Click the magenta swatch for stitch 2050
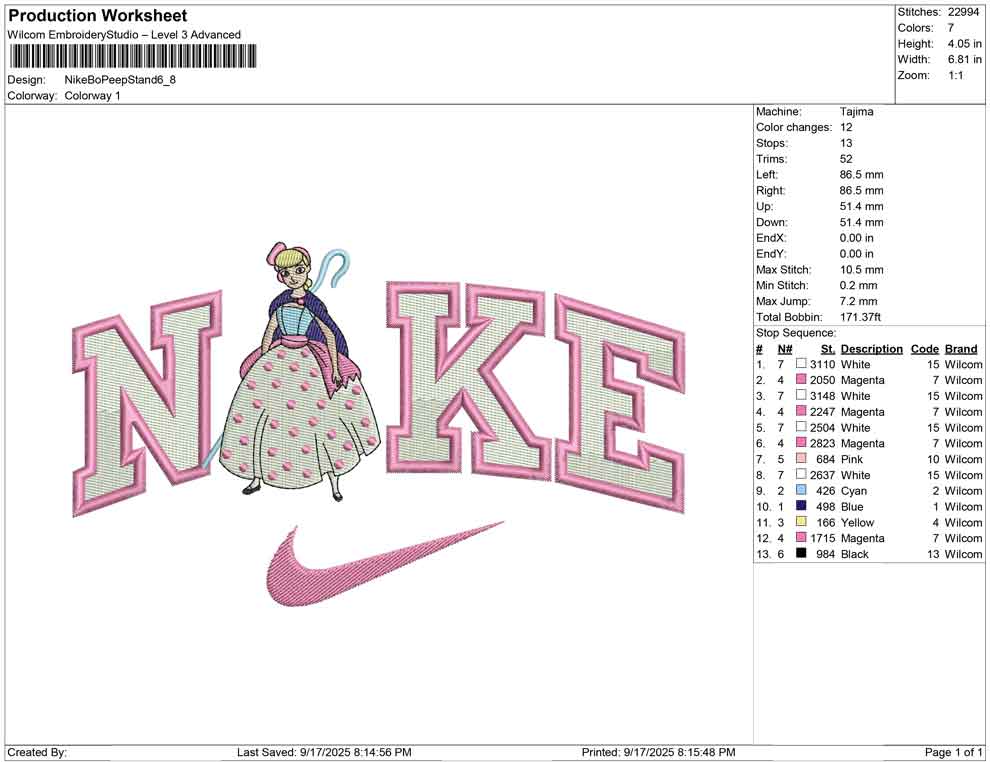Screen dimensions: 990x762 point(801,379)
